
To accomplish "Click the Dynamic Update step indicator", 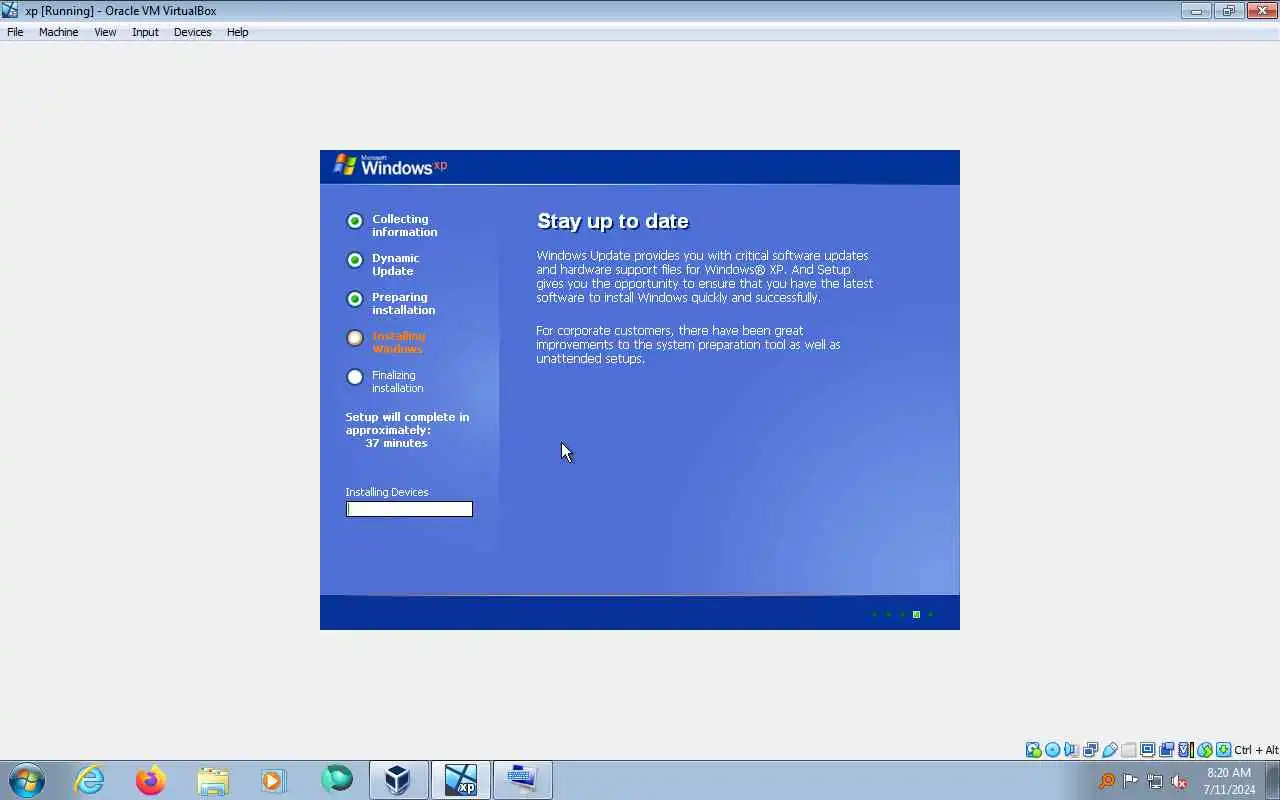I will point(355,260).
